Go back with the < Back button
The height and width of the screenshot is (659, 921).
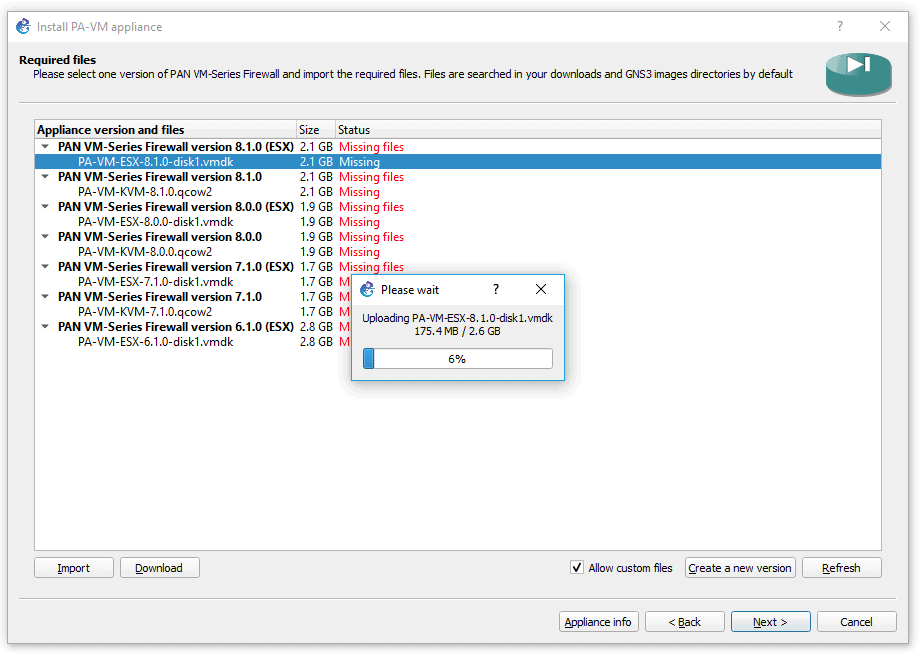[x=685, y=621]
